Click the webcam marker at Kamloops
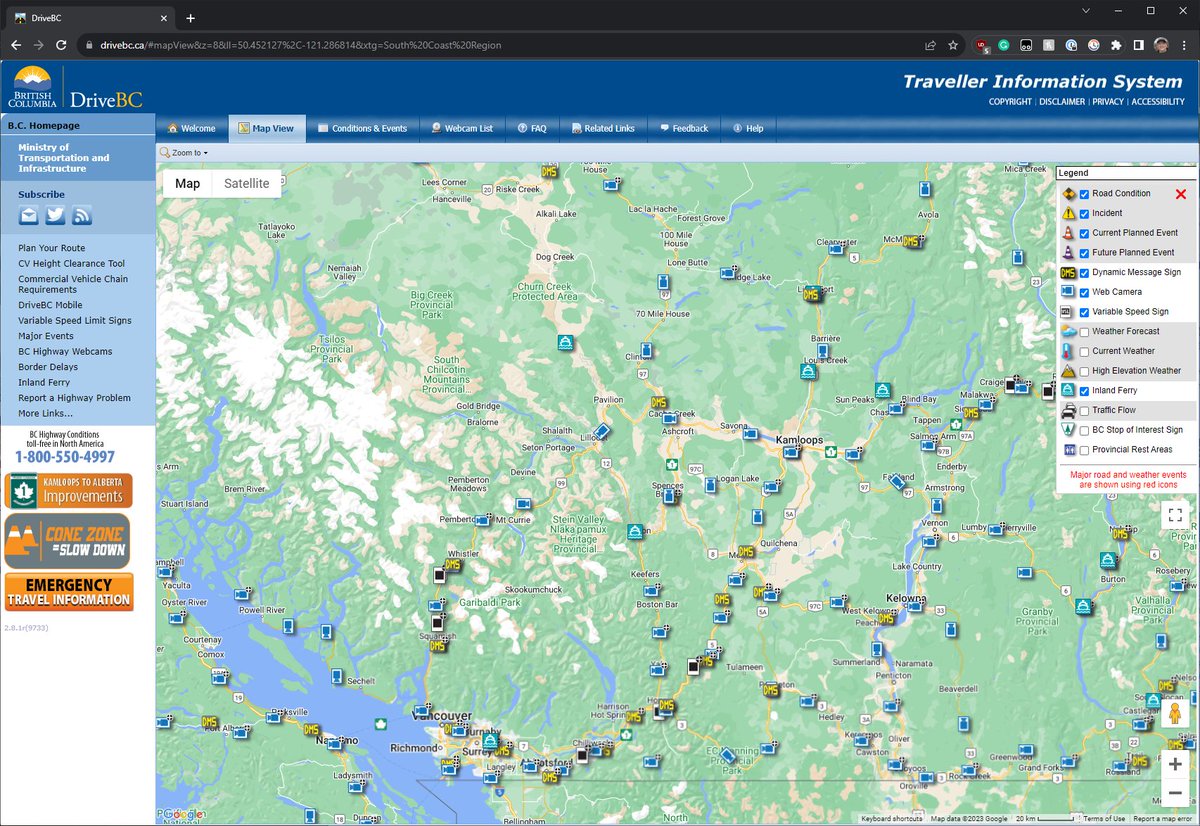1200x826 pixels. (792, 452)
